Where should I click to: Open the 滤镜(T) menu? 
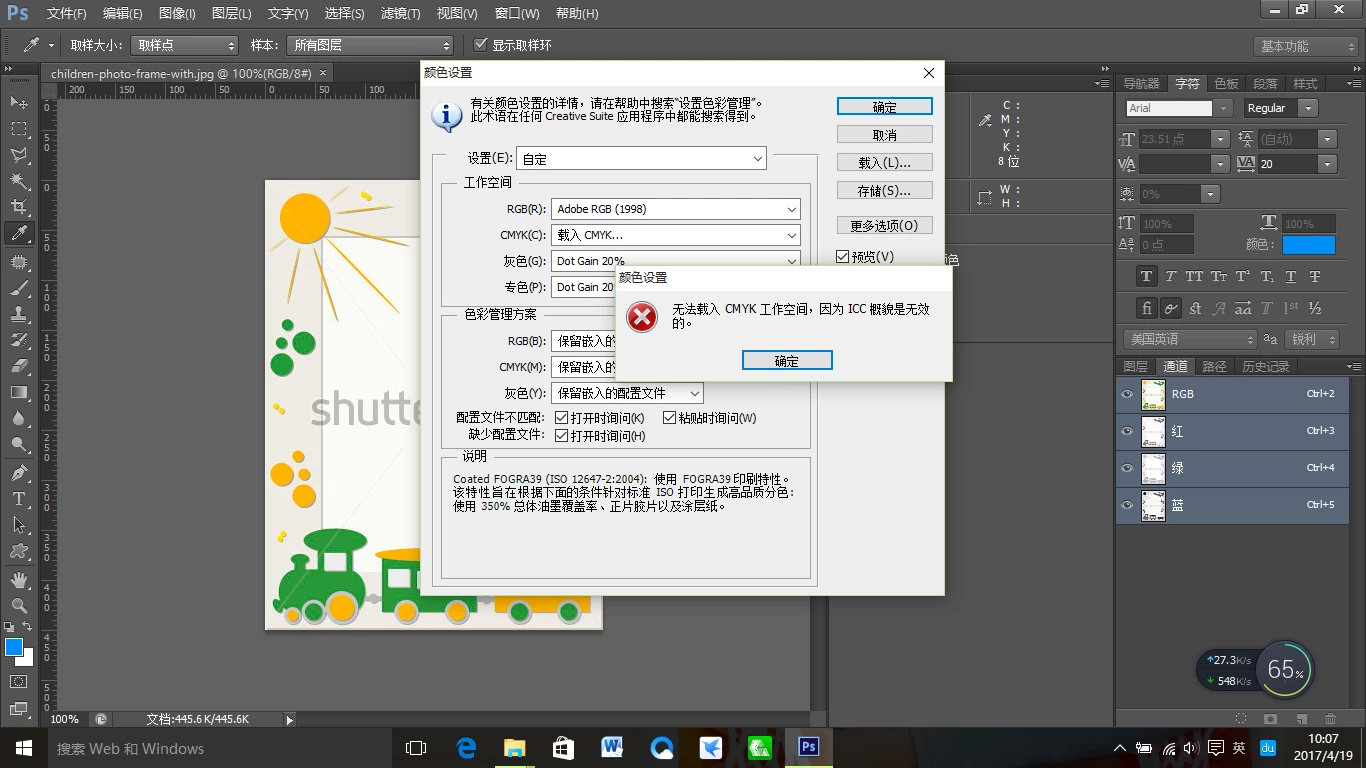[x=401, y=13]
